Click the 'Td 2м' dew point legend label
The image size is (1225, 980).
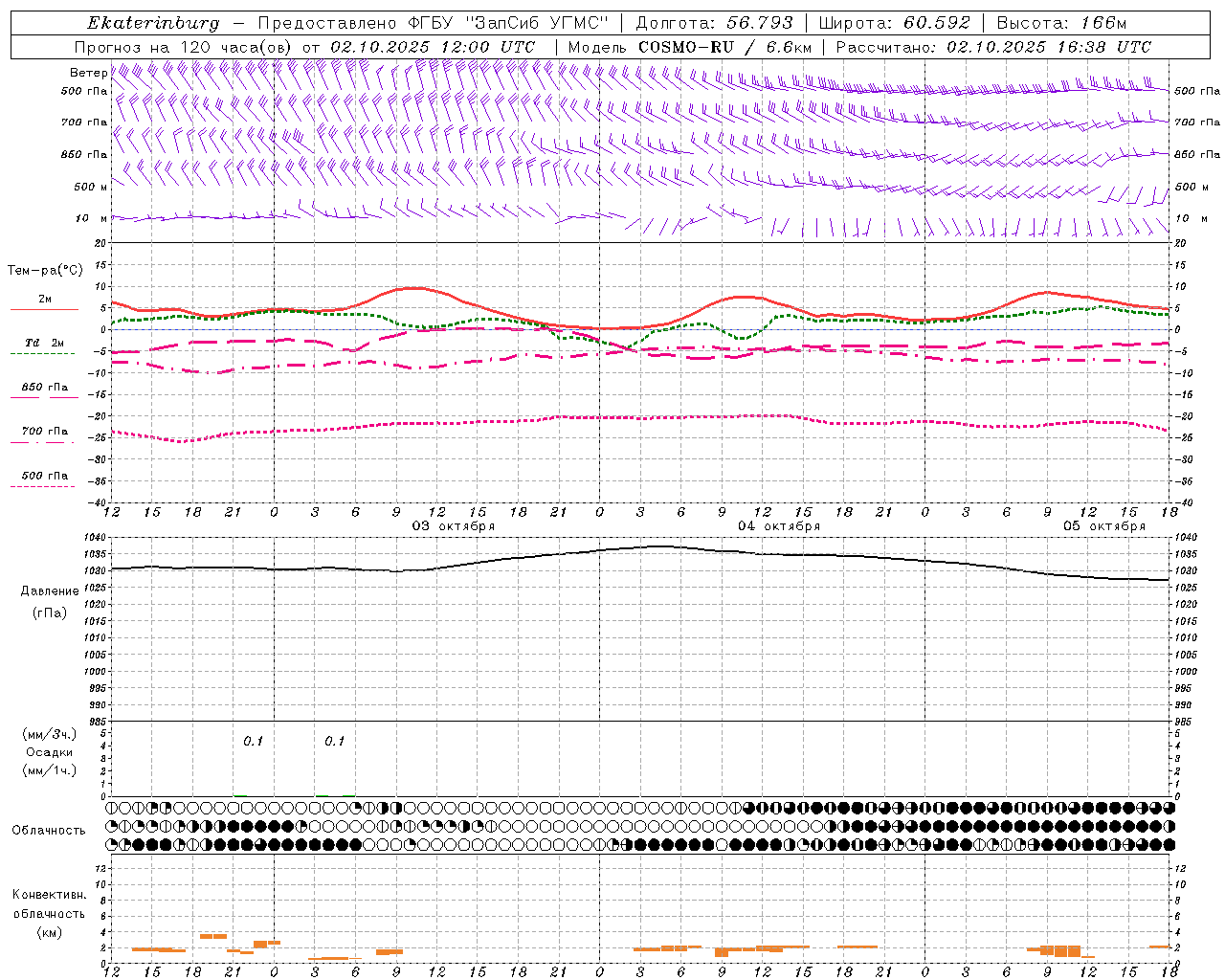(45, 343)
